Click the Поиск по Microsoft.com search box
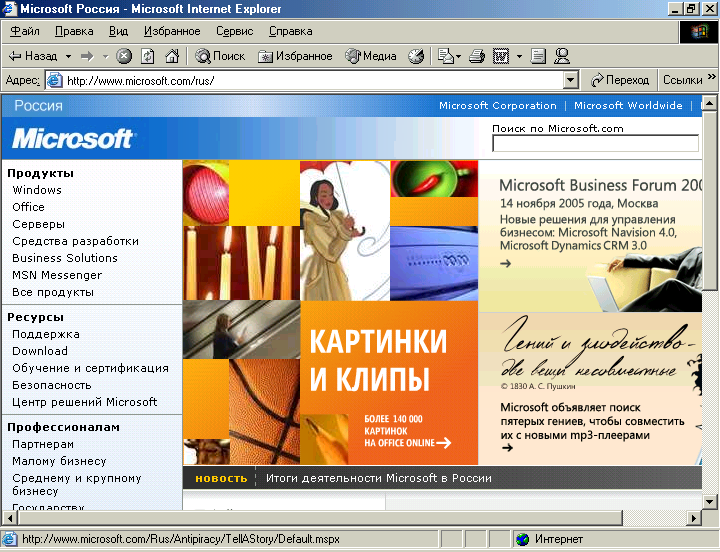 click(596, 144)
